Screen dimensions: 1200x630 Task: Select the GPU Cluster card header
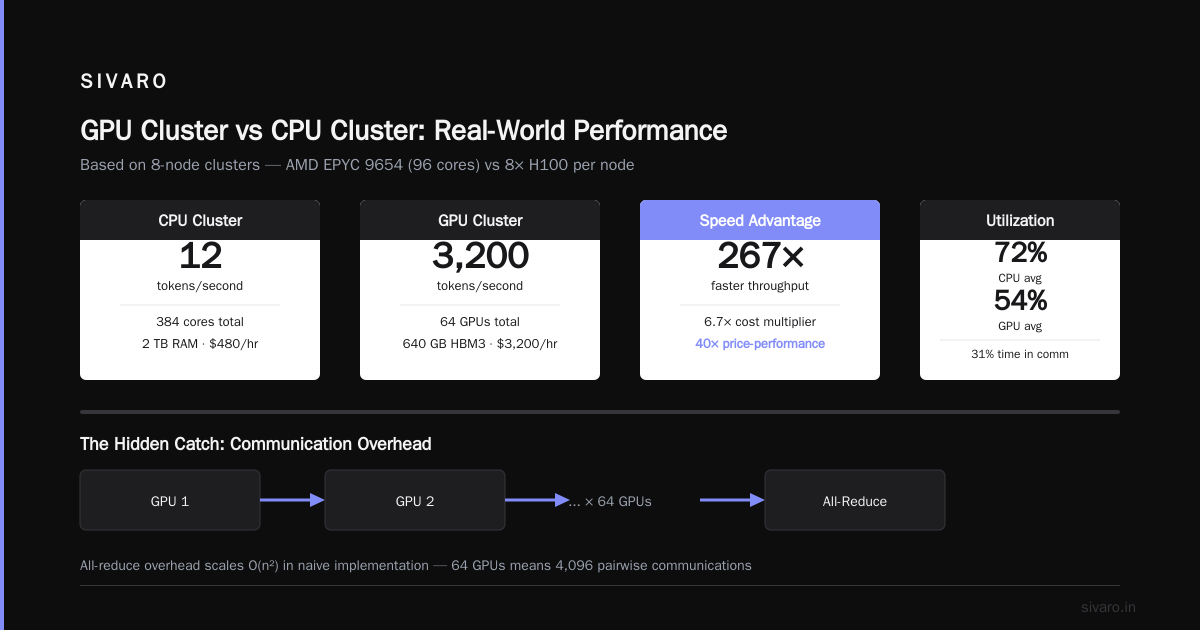[480, 220]
